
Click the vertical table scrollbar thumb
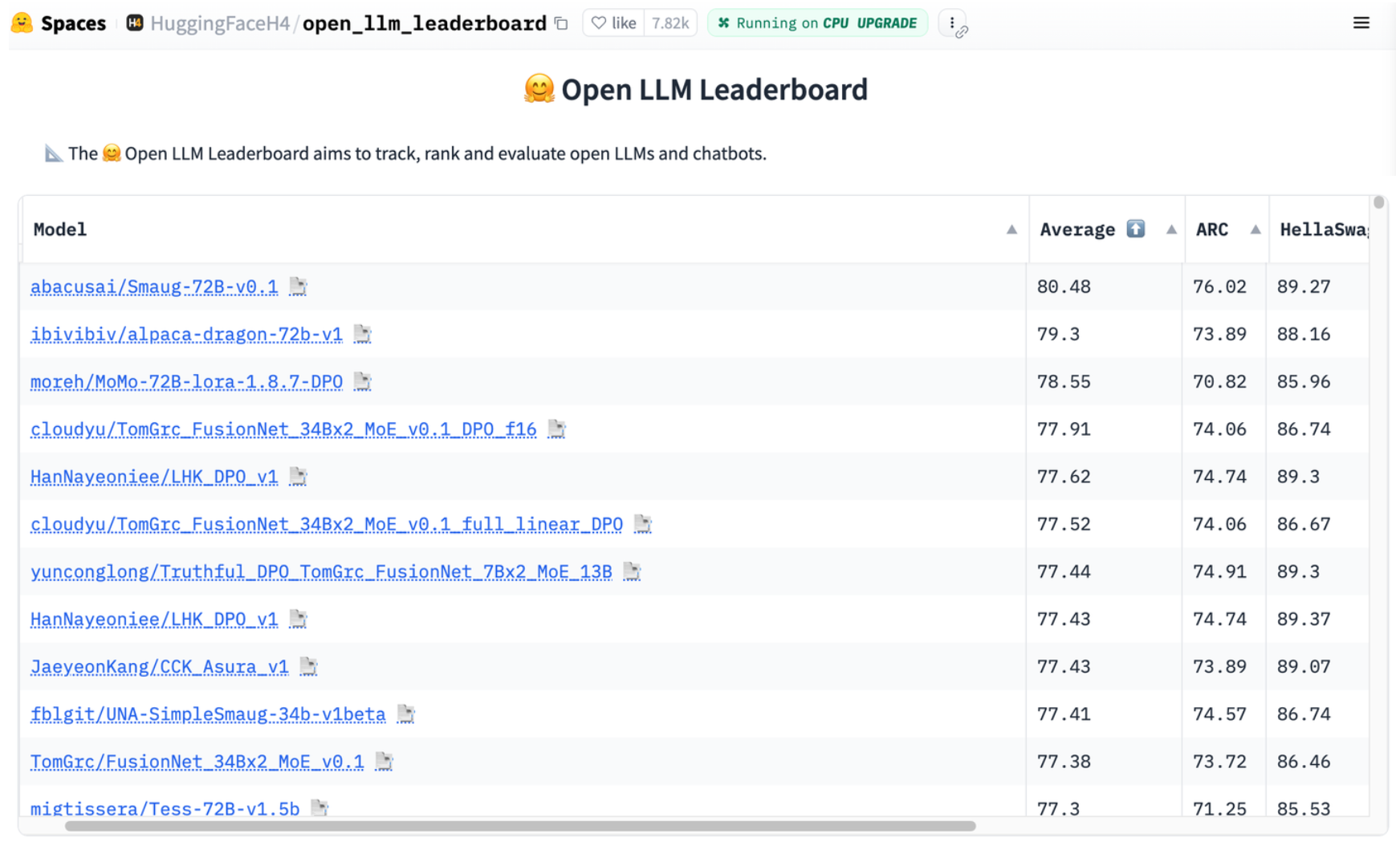tap(1378, 202)
